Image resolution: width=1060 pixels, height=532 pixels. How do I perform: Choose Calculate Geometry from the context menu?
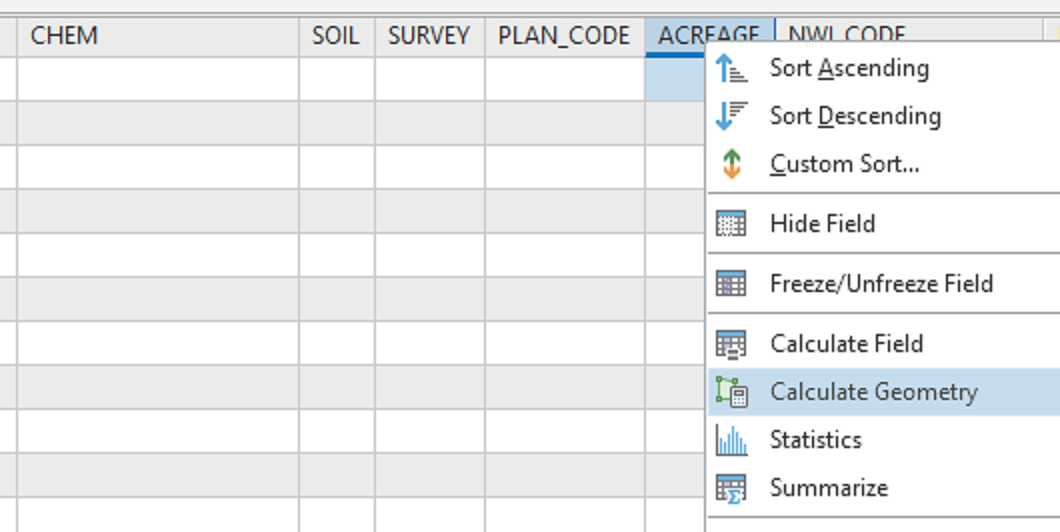coord(873,392)
